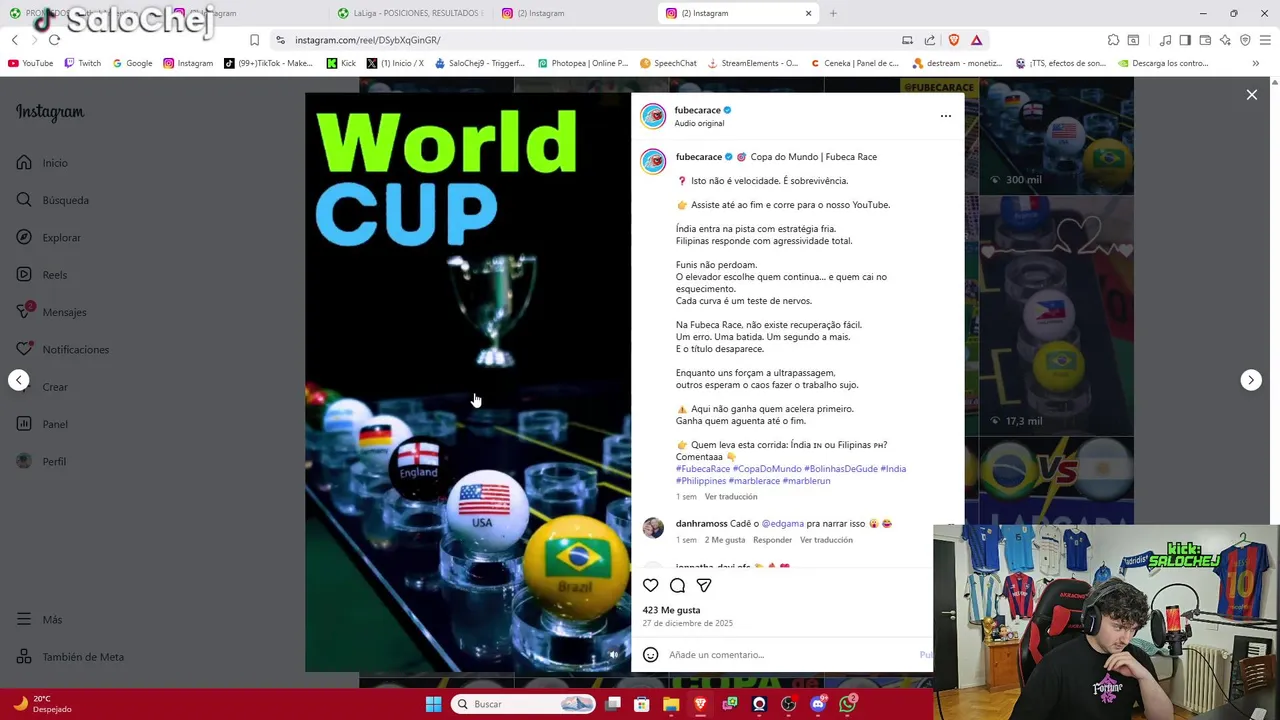Open Búsqueda in the sidebar
The height and width of the screenshot is (720, 1280).
[x=52, y=200]
